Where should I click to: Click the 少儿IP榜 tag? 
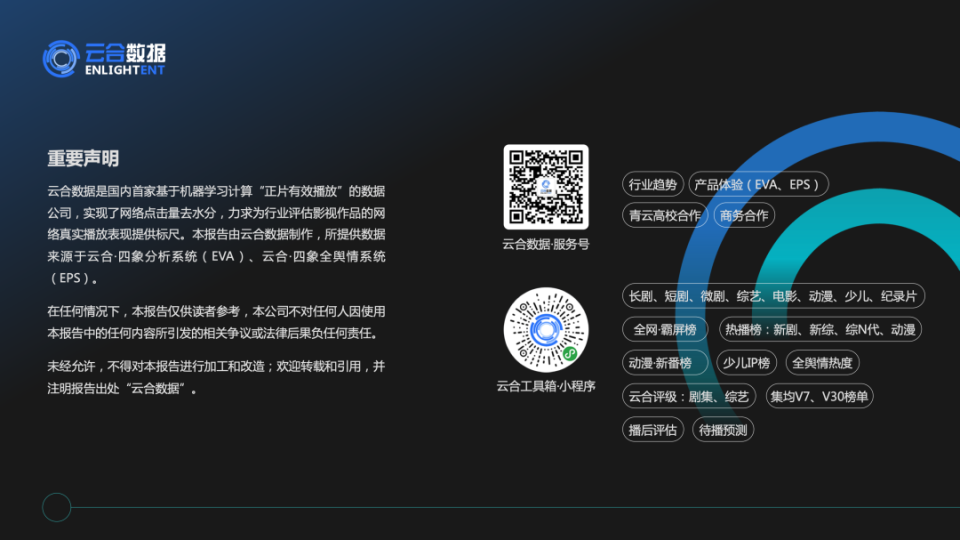[746, 363]
